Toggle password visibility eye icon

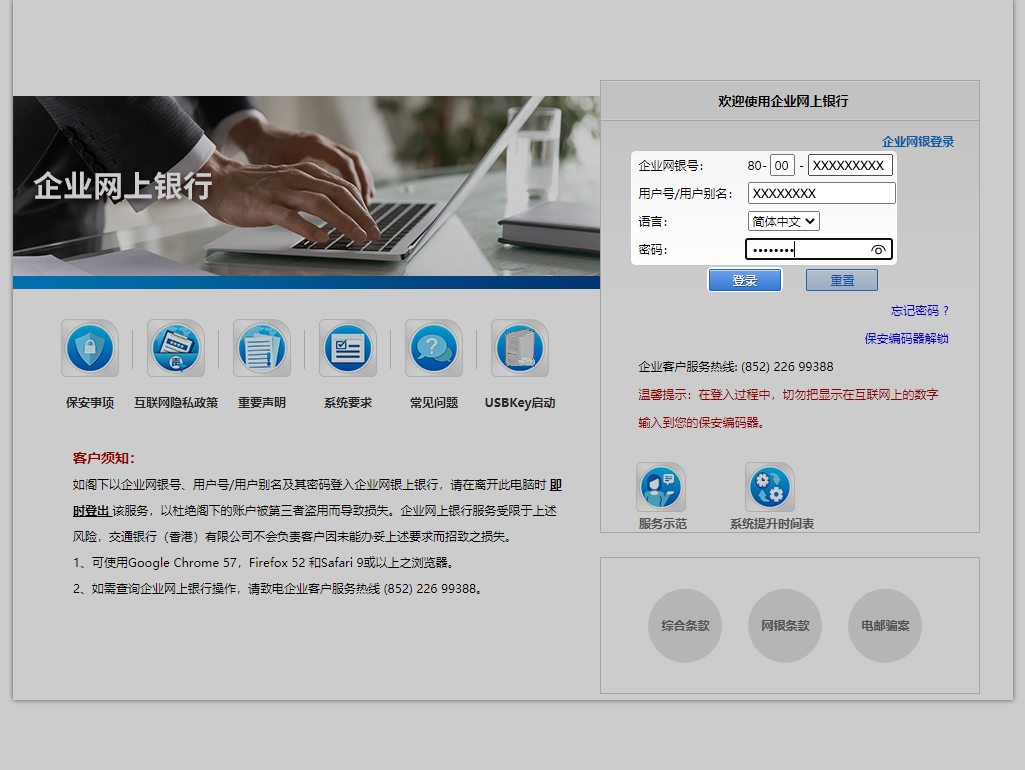(x=878, y=250)
